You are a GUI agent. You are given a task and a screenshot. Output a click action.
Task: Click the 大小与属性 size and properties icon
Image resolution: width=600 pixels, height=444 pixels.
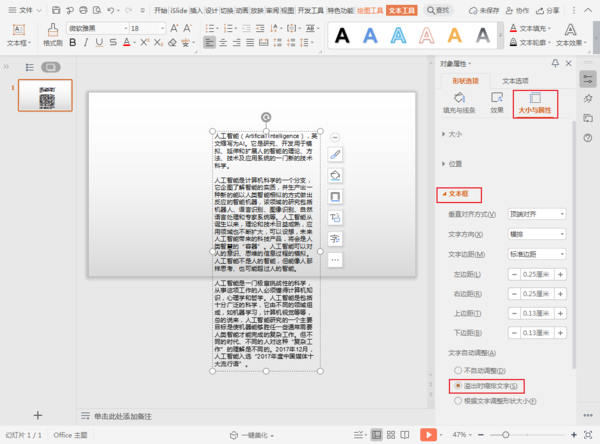535,103
